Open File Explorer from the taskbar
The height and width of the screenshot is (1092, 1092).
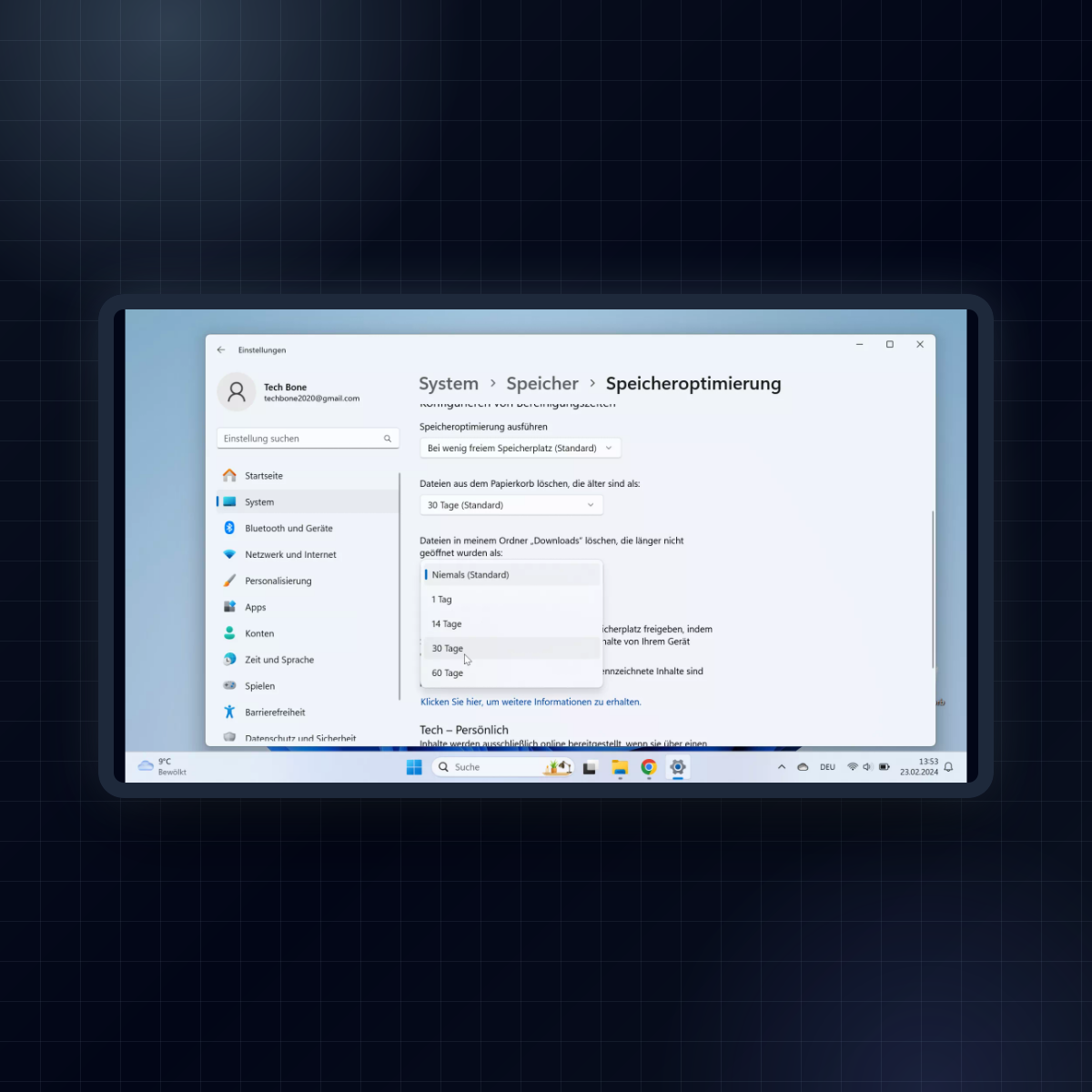pos(620,767)
